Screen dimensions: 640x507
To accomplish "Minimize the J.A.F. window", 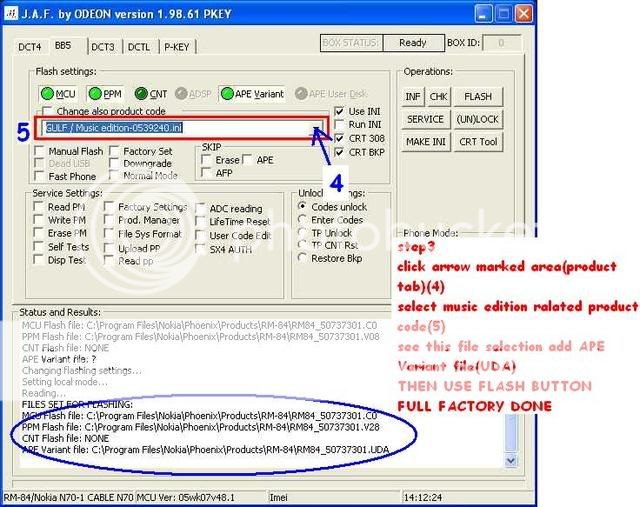I will [483, 14].
